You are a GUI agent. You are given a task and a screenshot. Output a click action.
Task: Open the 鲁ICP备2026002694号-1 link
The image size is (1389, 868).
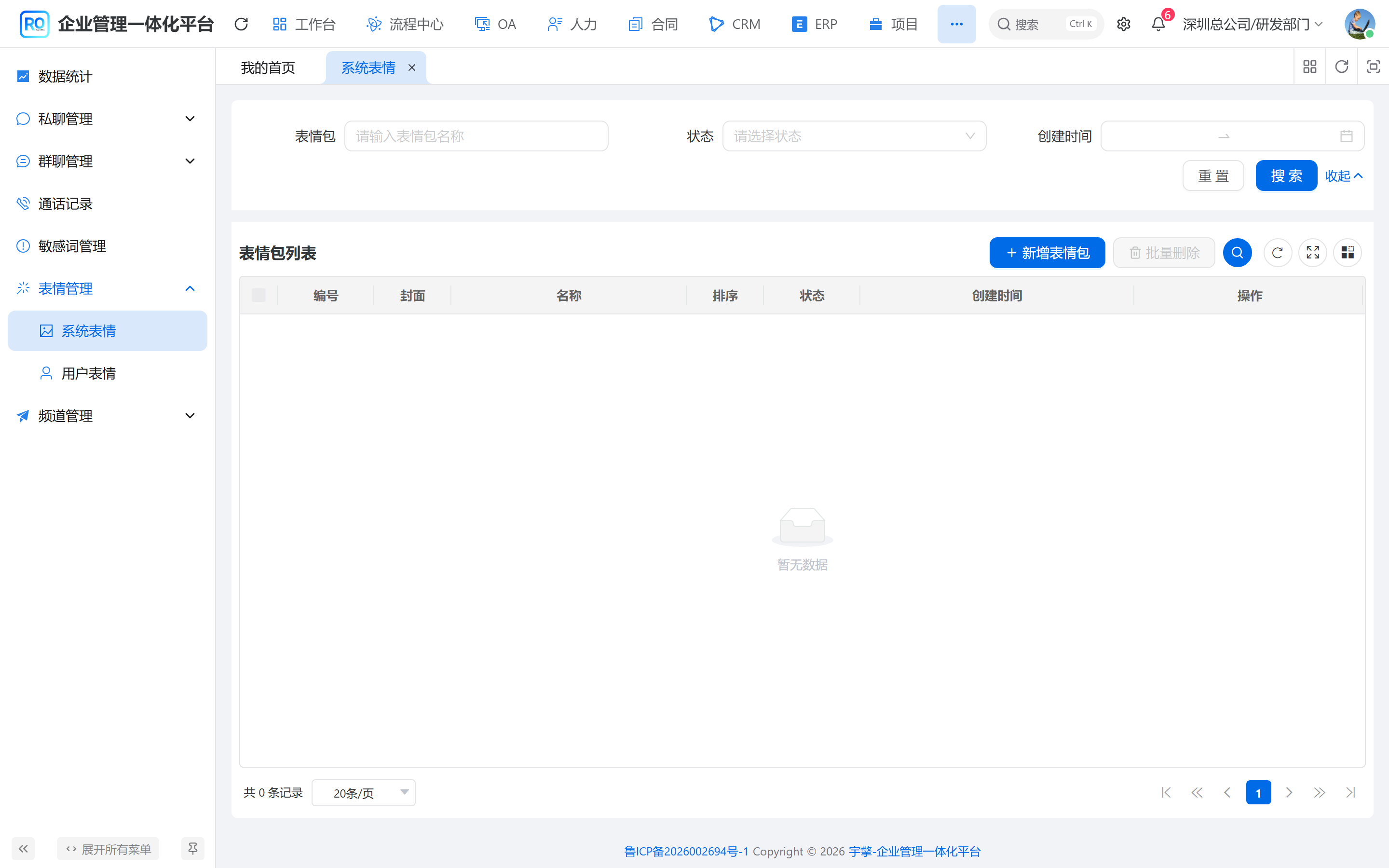686,851
